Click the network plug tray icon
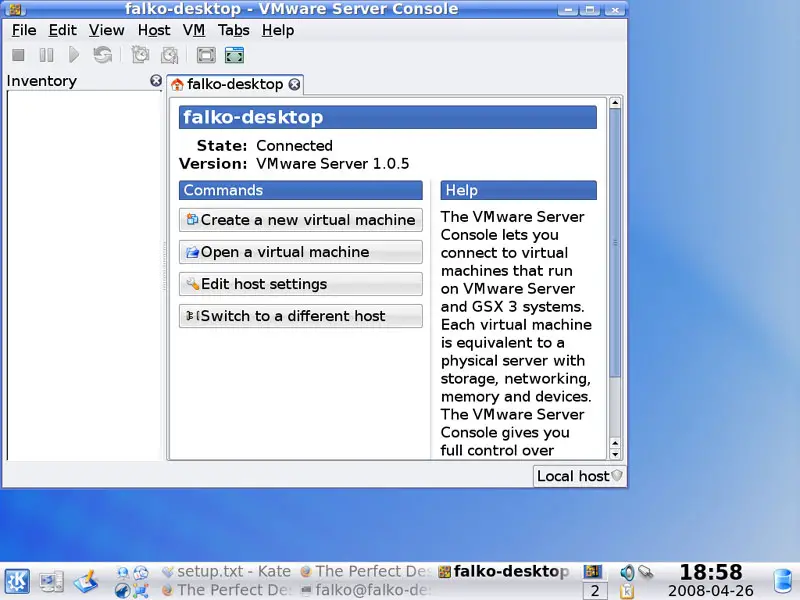This screenshot has width=800, height=600. (x=646, y=572)
